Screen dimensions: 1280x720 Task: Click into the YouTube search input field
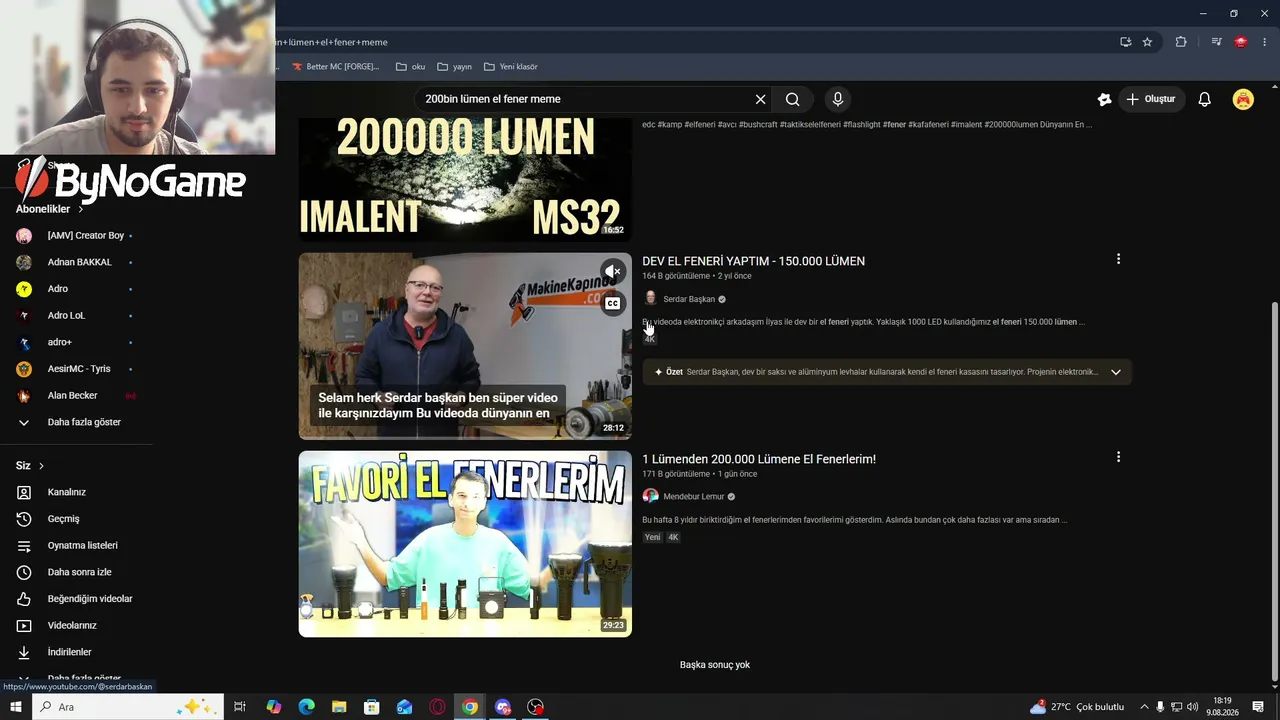pos(585,99)
